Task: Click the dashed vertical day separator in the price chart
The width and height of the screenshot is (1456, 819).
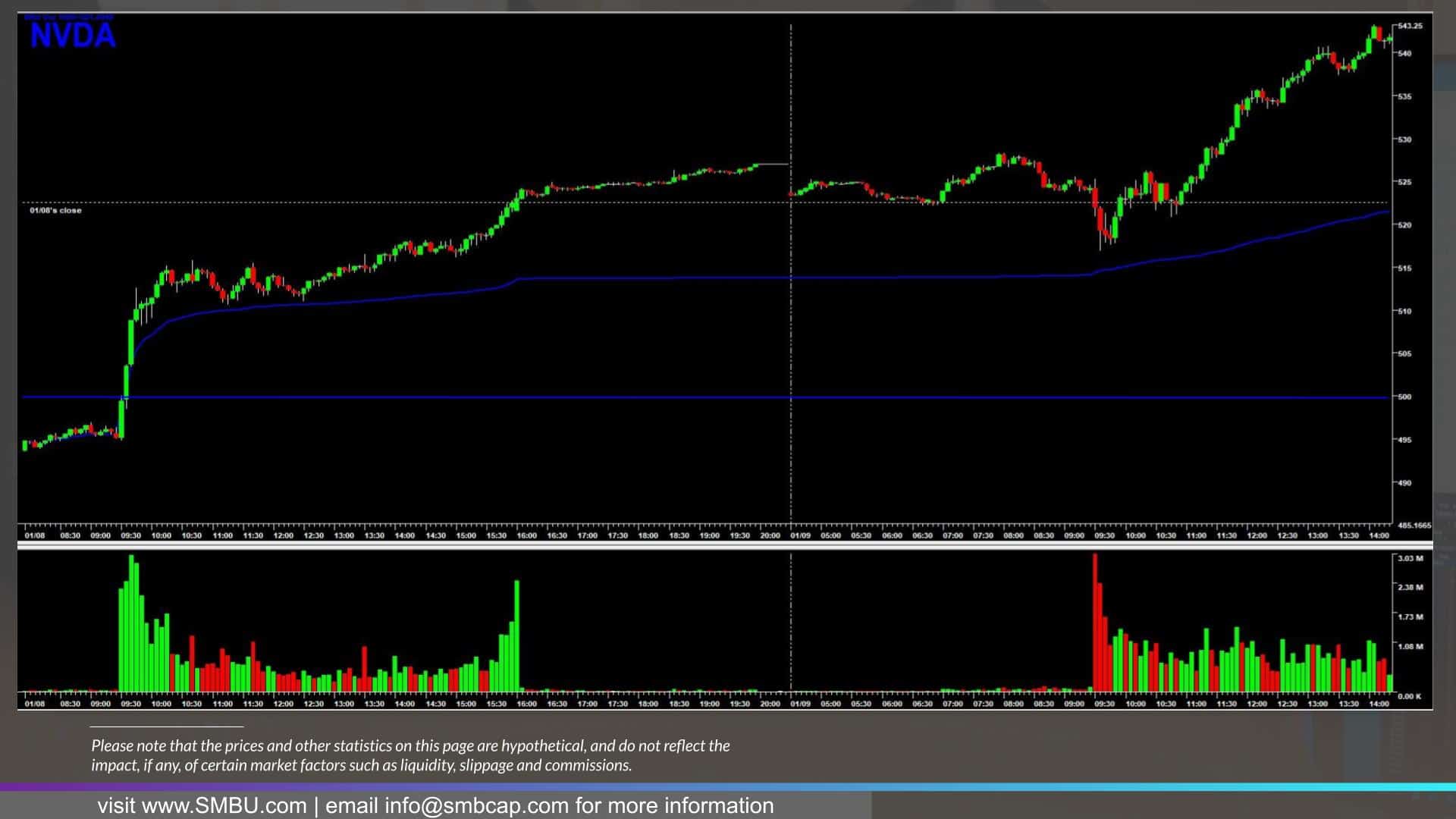Action: click(x=791, y=273)
